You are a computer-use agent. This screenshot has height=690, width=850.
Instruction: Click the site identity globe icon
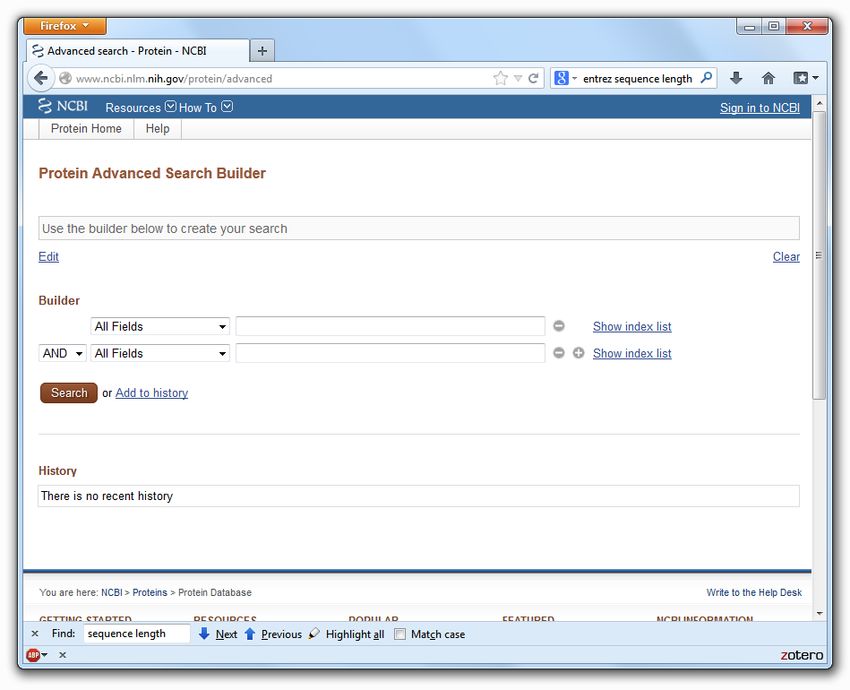click(65, 78)
